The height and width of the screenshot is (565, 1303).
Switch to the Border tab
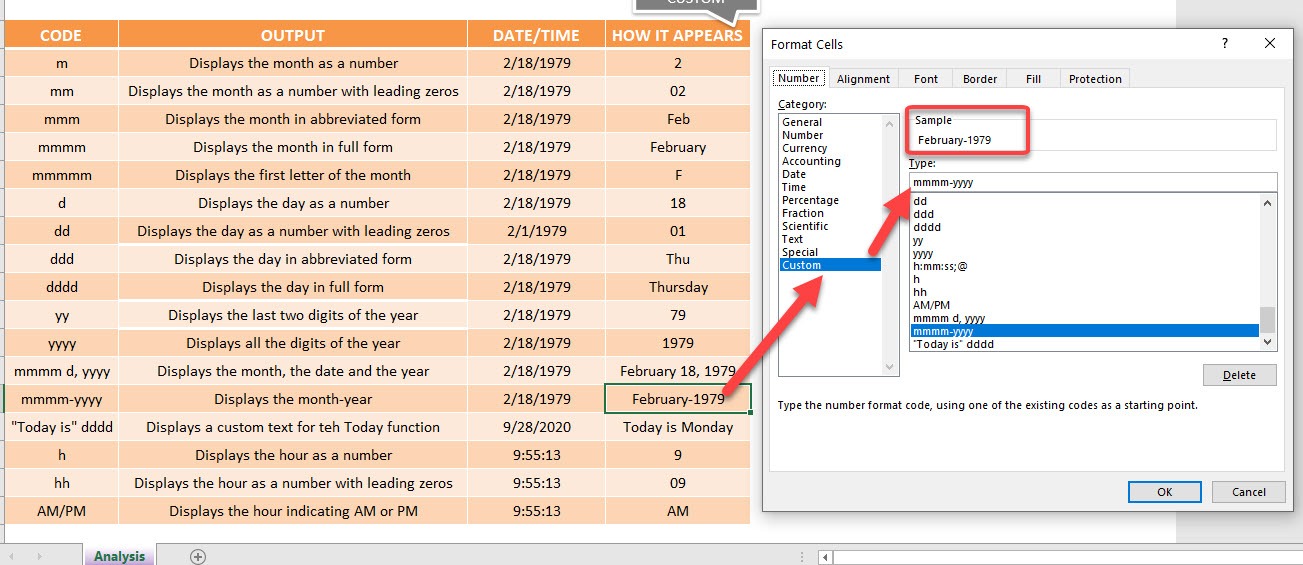coord(980,79)
